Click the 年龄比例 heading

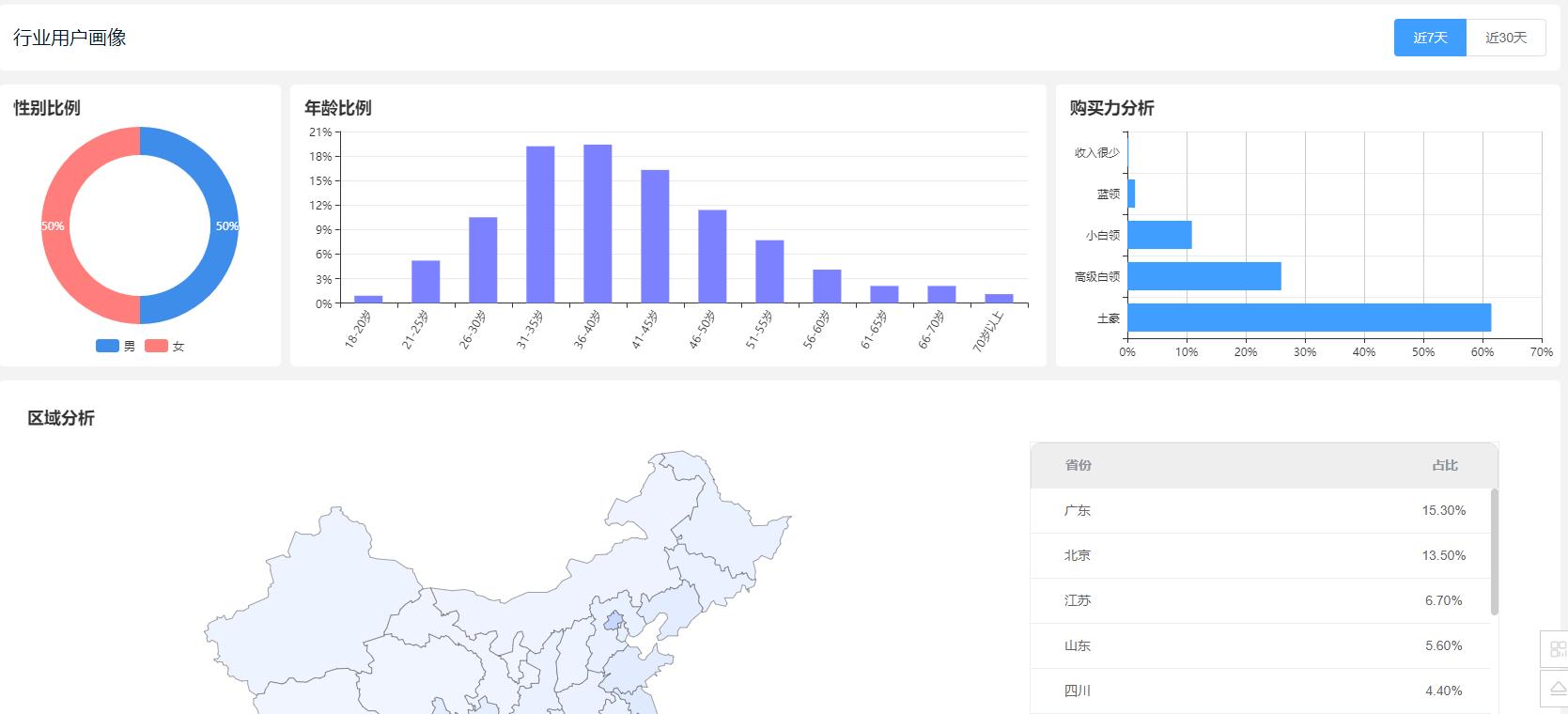(338, 108)
